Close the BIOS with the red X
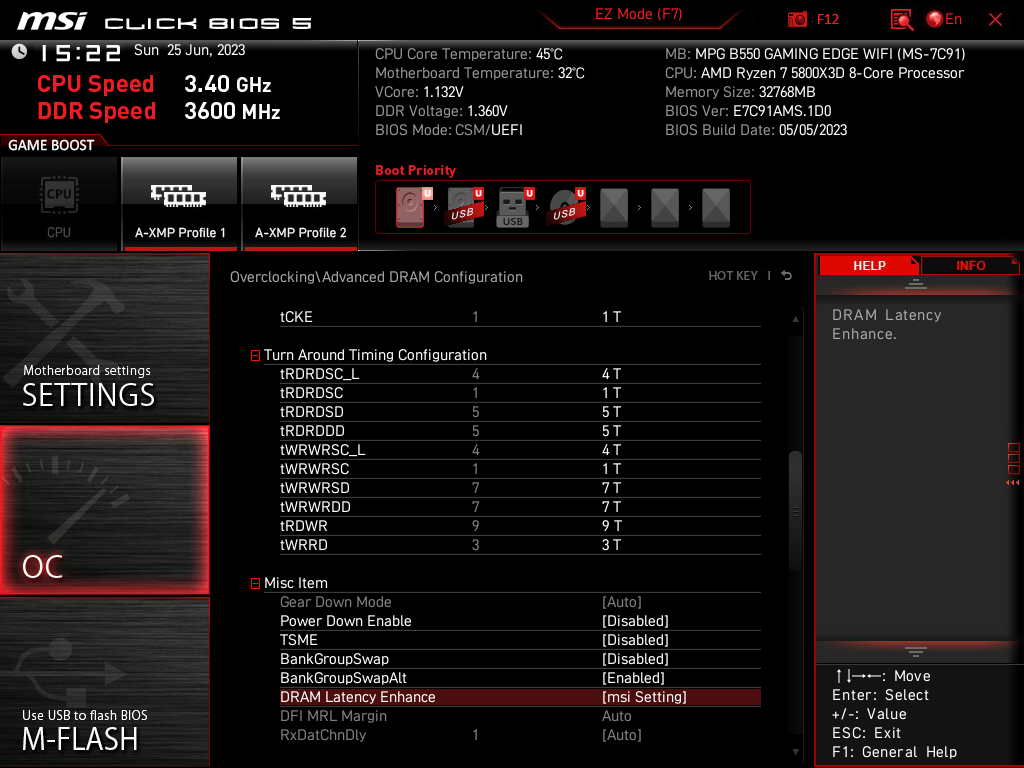This screenshot has height=768, width=1024. (995, 20)
